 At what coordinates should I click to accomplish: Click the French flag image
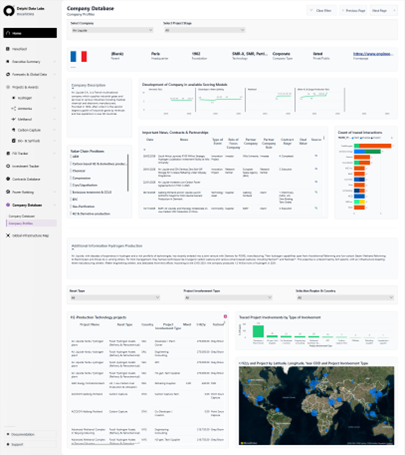[x=79, y=56]
